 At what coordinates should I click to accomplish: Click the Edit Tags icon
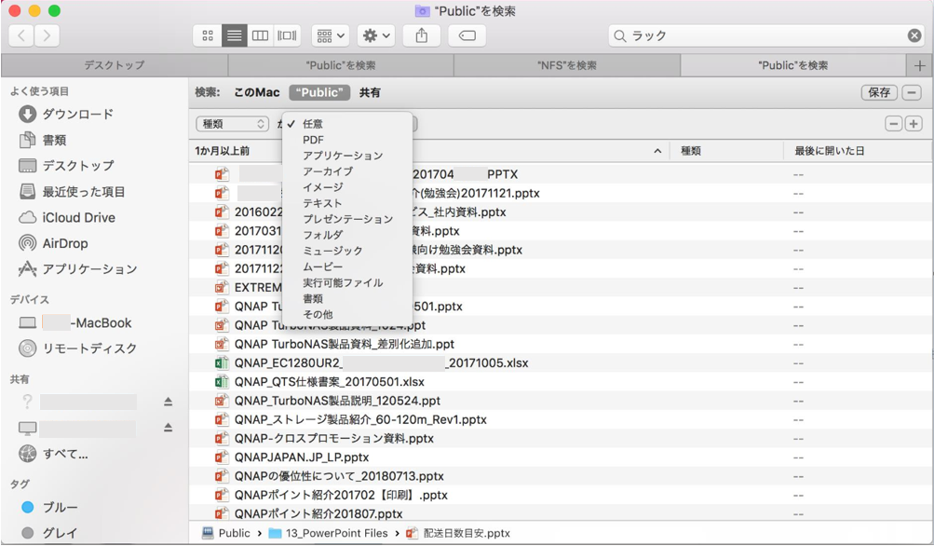point(466,35)
